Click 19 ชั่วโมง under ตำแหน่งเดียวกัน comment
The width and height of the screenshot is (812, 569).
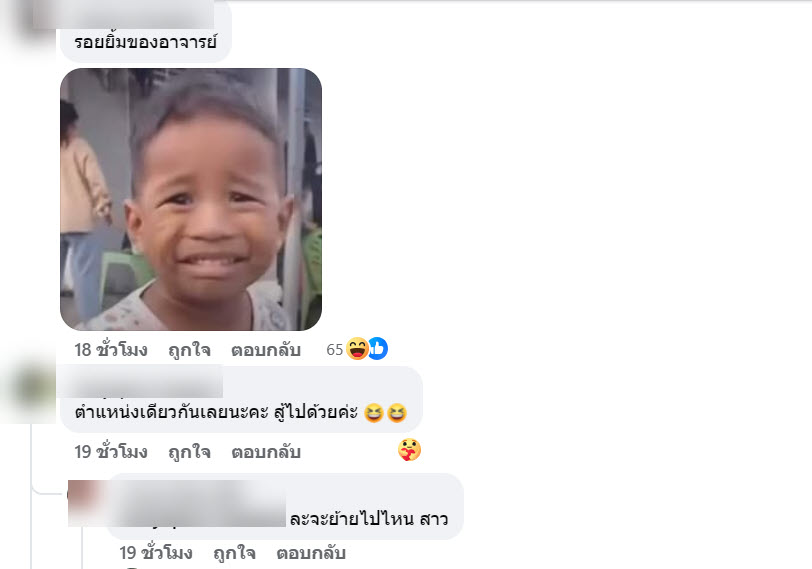point(111,452)
